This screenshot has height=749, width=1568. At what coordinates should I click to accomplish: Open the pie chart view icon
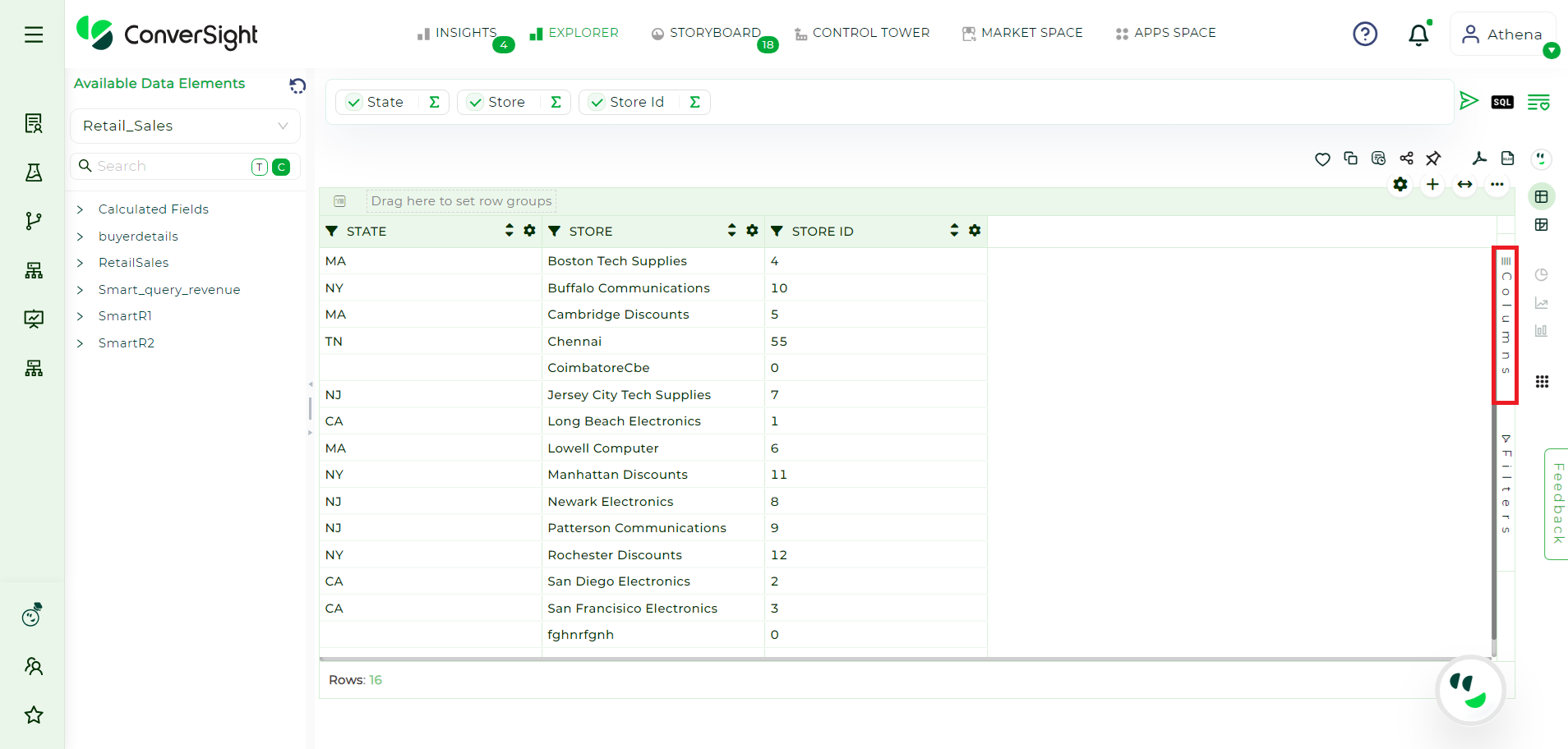(1542, 274)
